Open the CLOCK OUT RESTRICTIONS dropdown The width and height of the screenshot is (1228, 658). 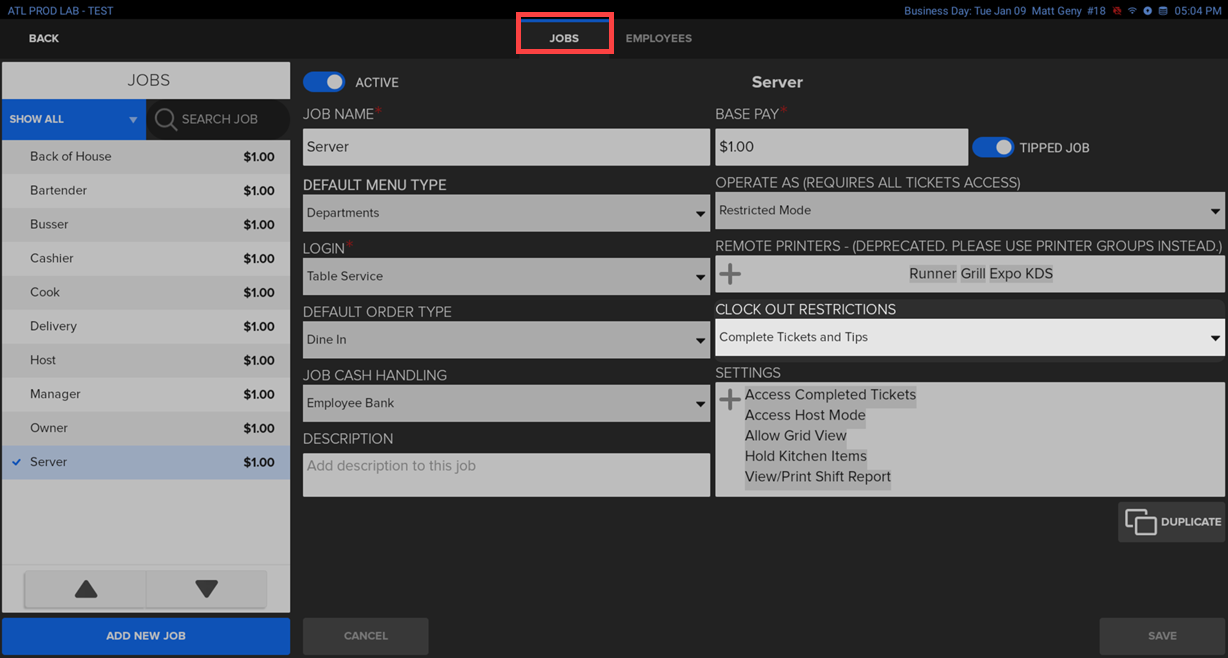[968, 338]
